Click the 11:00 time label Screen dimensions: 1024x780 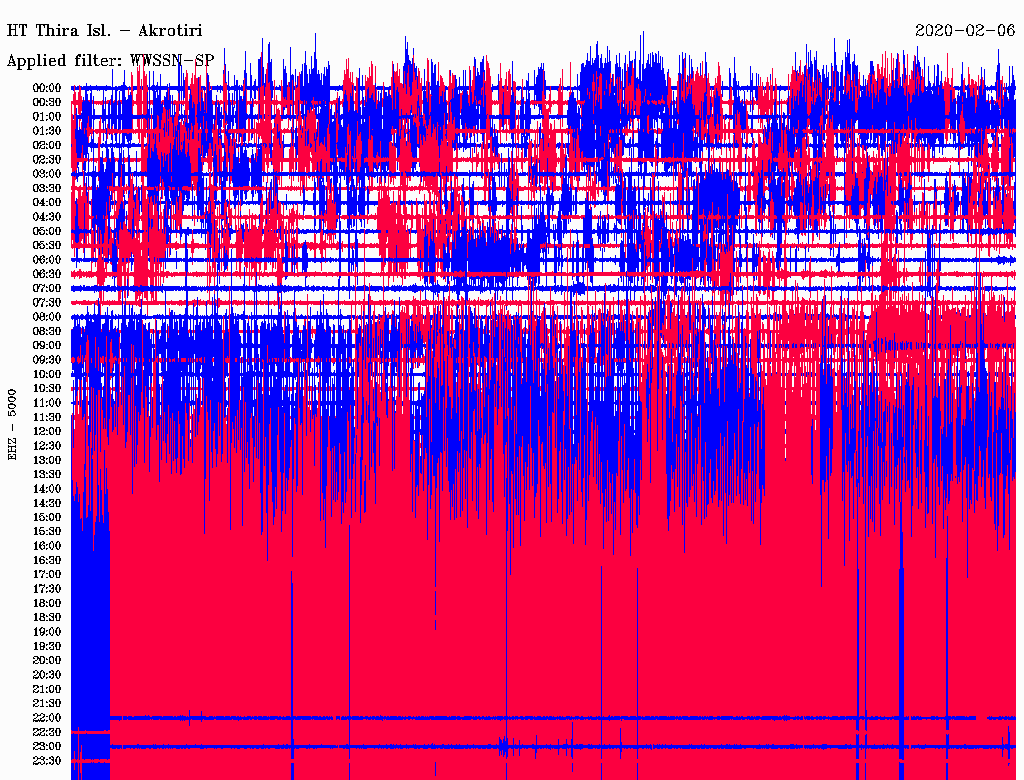coord(47,402)
